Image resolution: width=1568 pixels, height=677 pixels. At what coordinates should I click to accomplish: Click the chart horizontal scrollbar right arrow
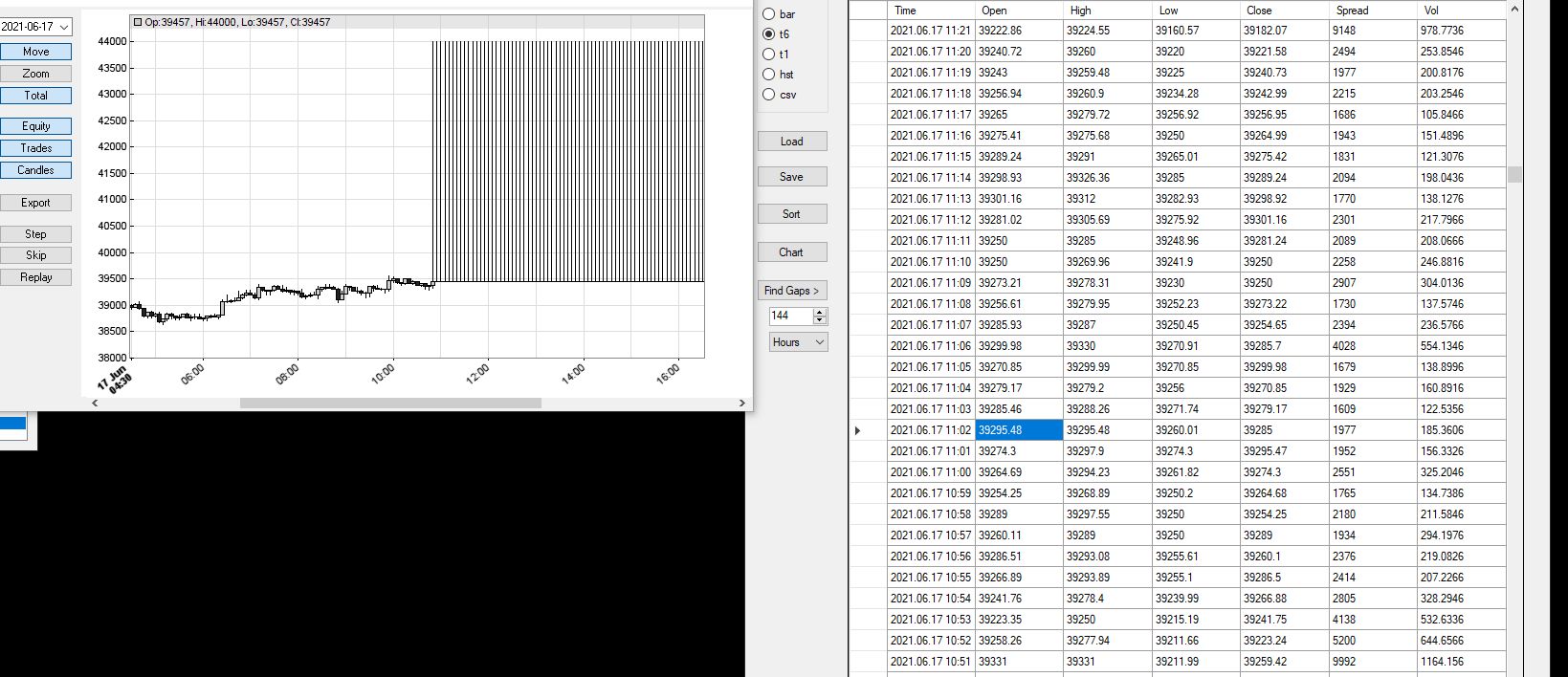tap(741, 404)
